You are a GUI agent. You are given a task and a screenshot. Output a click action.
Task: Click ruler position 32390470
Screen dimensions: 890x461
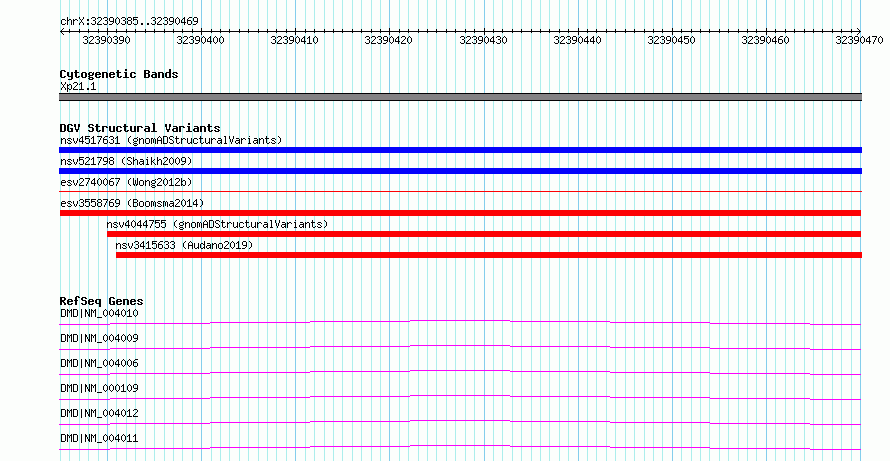point(859,40)
